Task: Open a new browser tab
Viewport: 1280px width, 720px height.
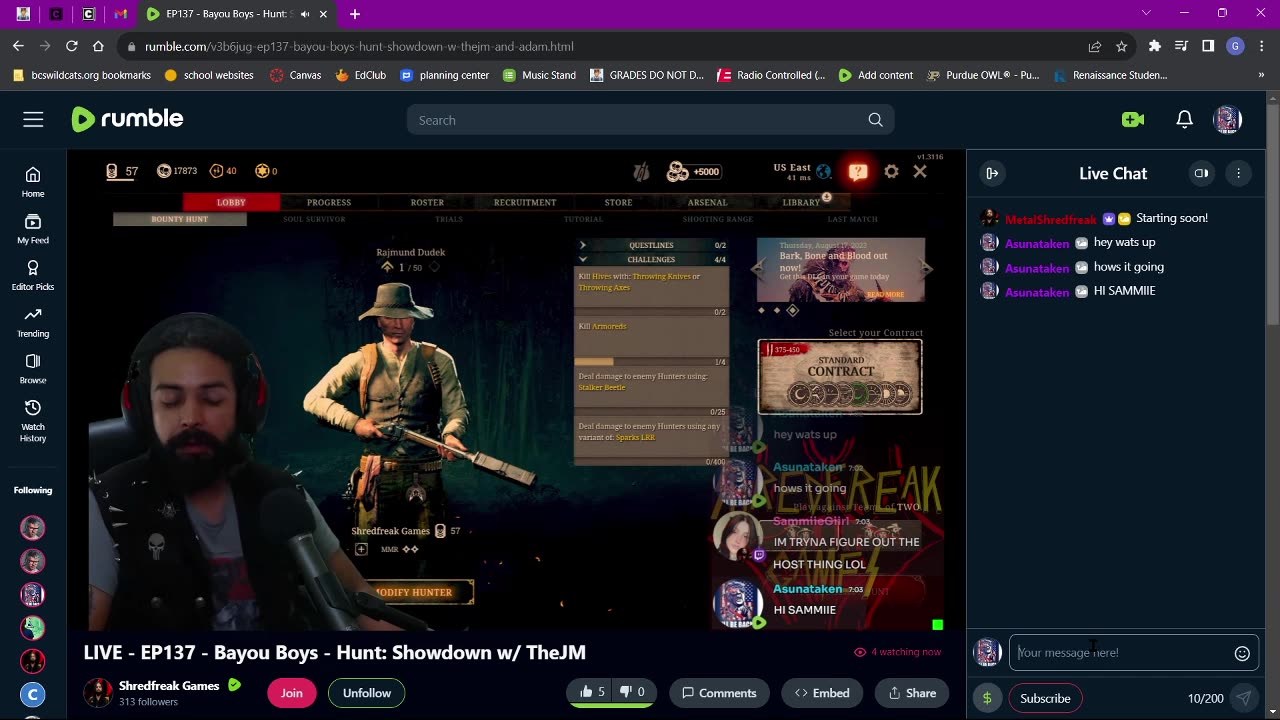Action: tap(355, 14)
